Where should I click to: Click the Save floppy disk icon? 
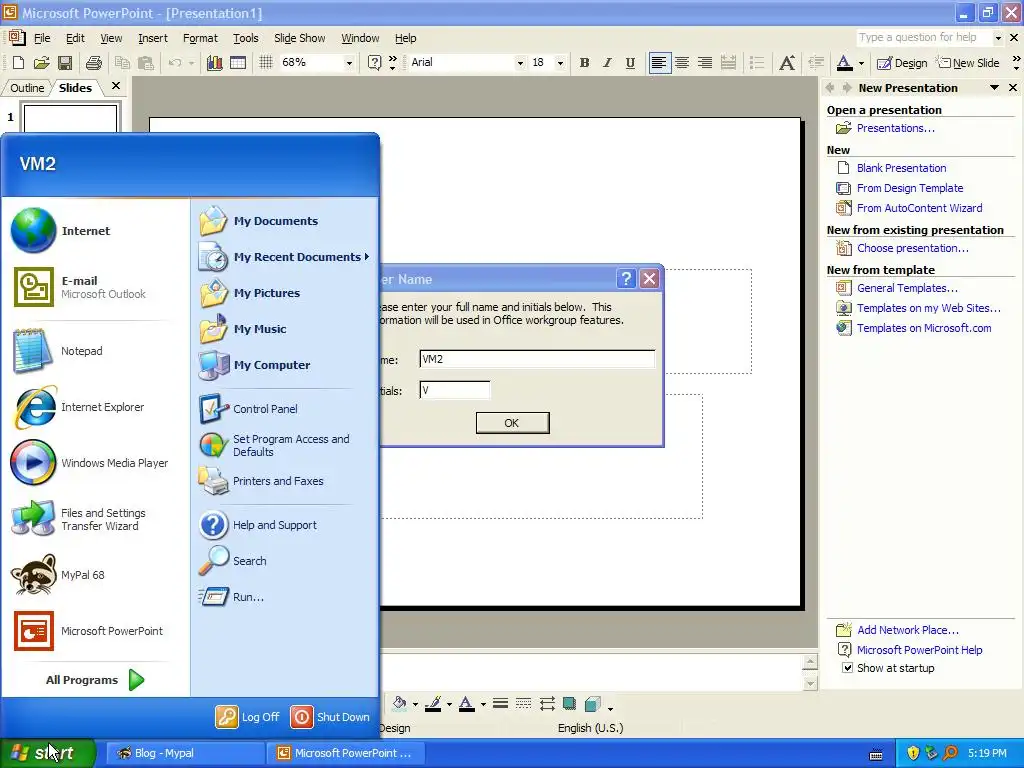point(65,63)
